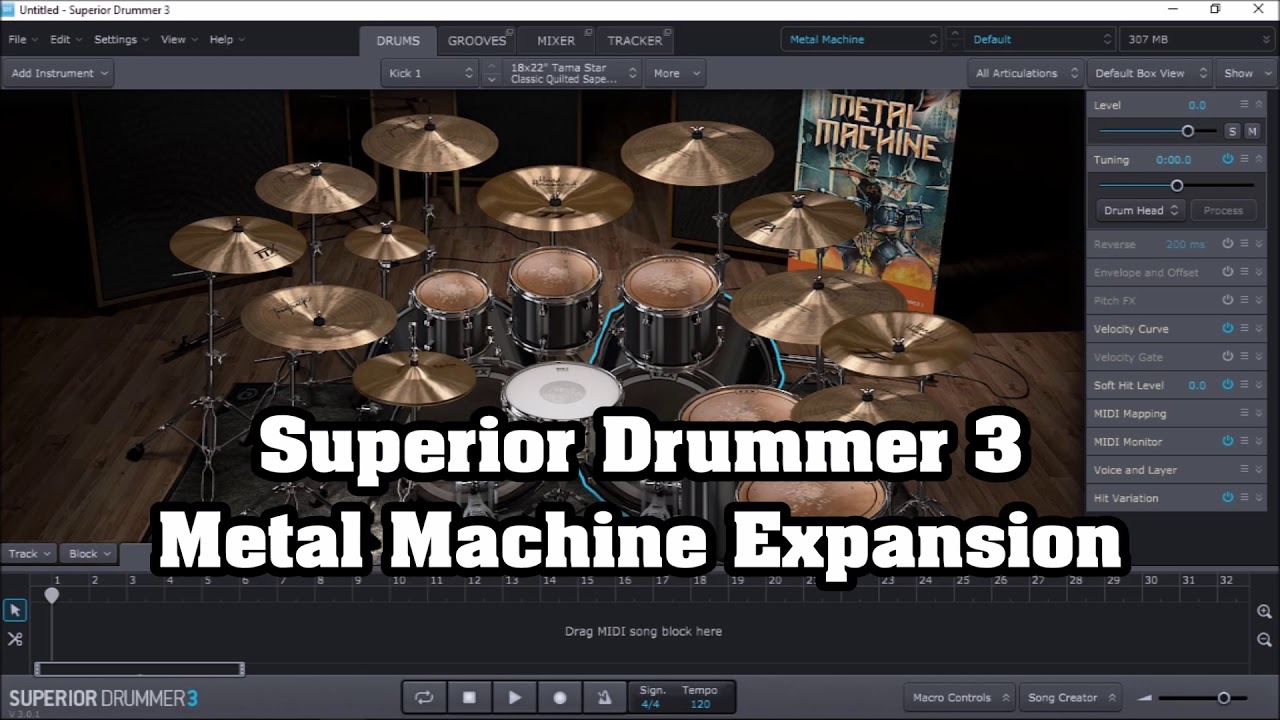Open the Drum Head dropdown
Viewport: 1280px width, 720px height.
tap(1140, 210)
